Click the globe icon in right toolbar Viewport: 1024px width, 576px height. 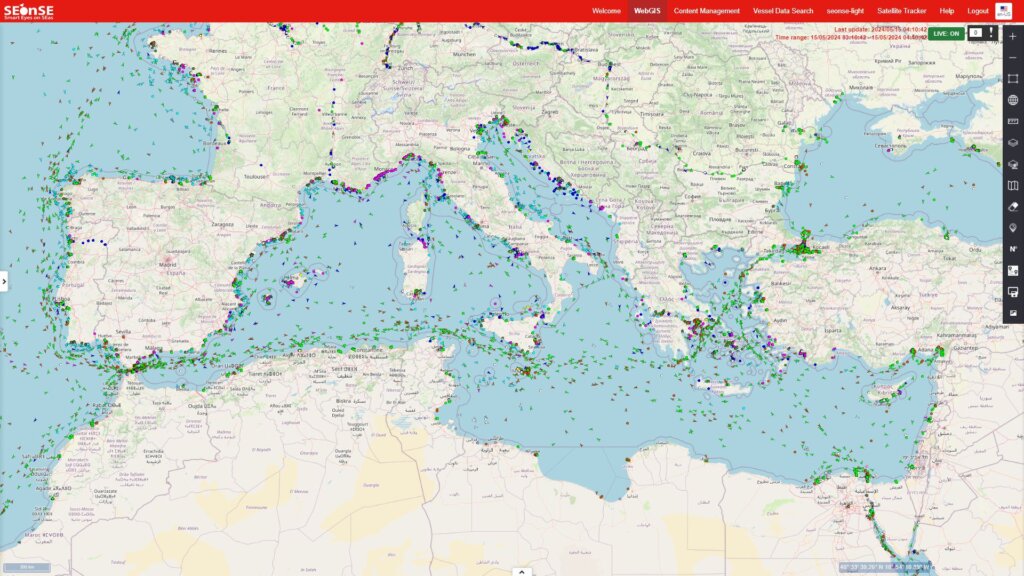[1013, 100]
